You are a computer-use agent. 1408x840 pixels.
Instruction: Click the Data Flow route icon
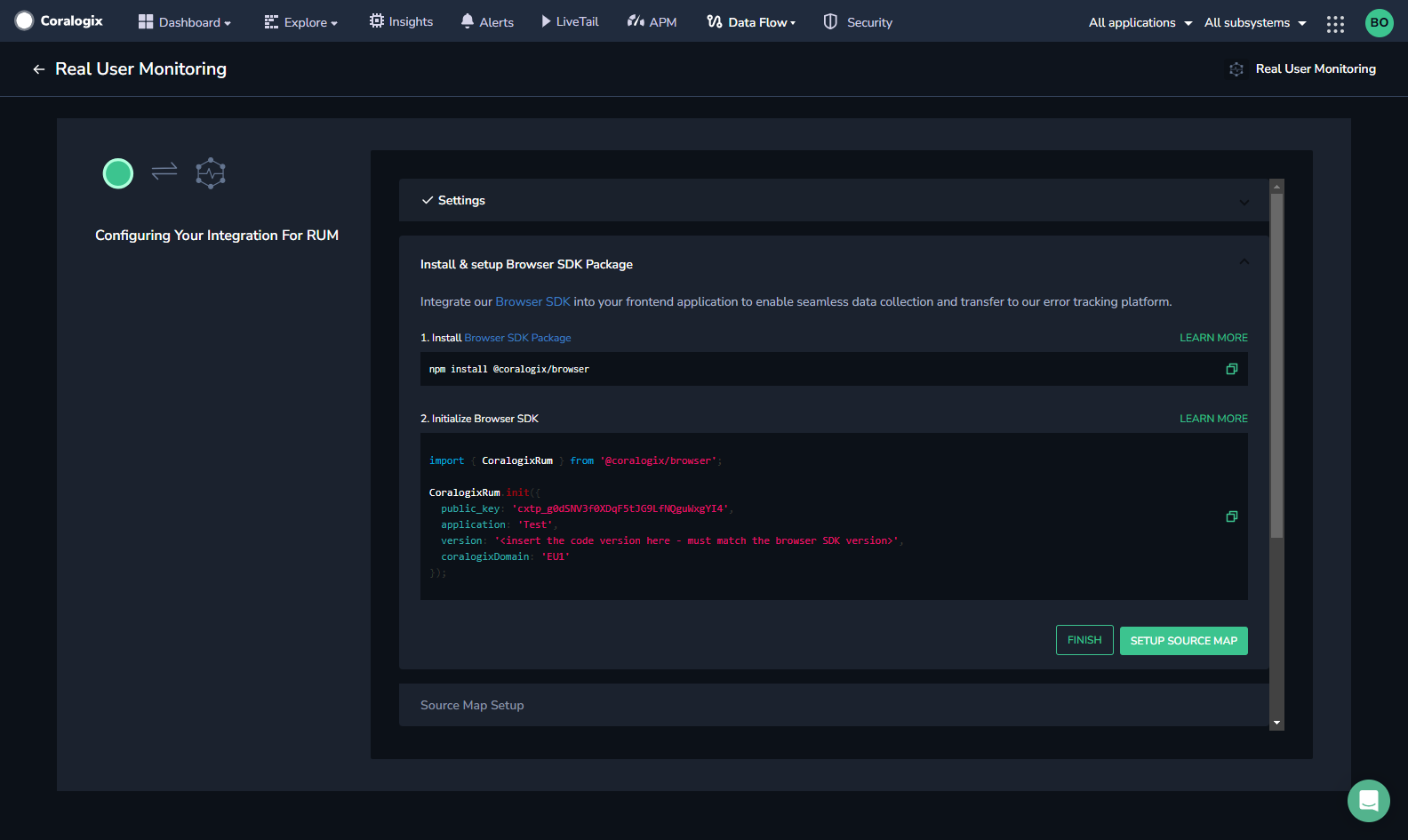click(715, 21)
